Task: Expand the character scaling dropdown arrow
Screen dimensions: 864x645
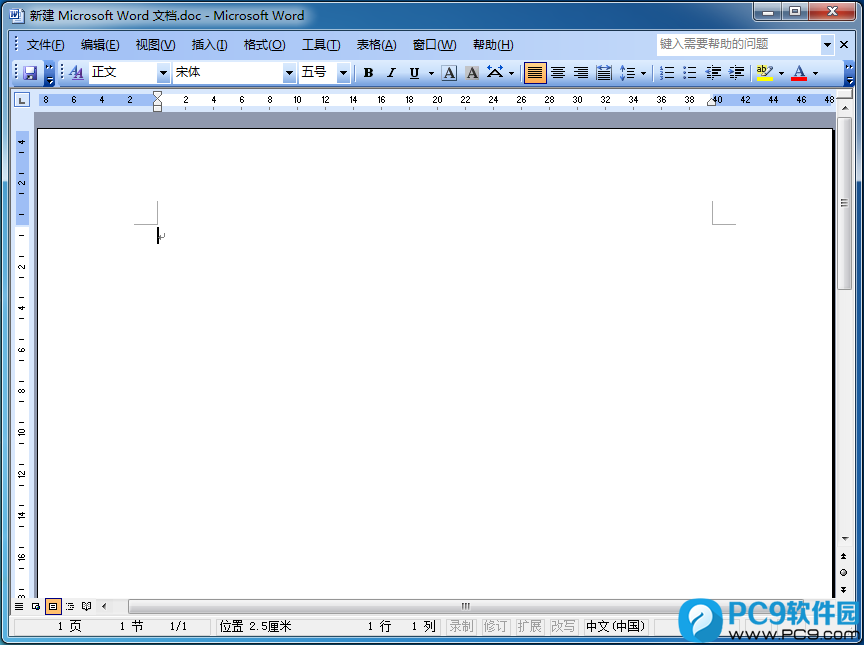Action: pos(511,73)
